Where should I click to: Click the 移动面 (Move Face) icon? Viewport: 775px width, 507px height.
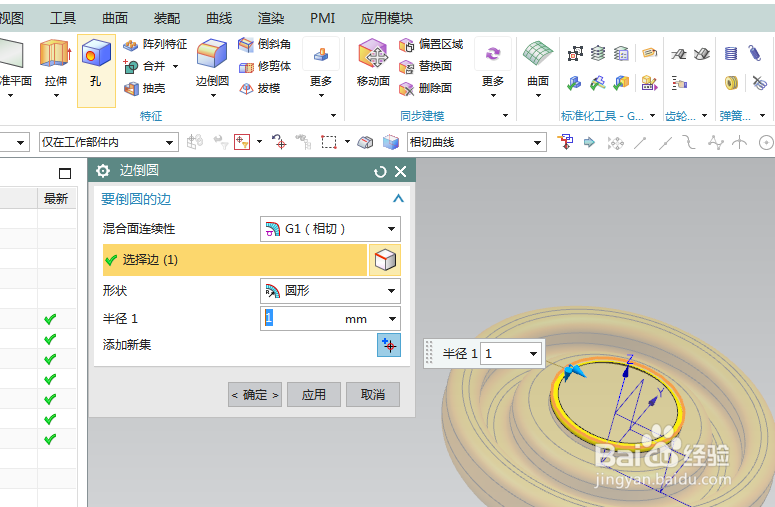pos(373,53)
